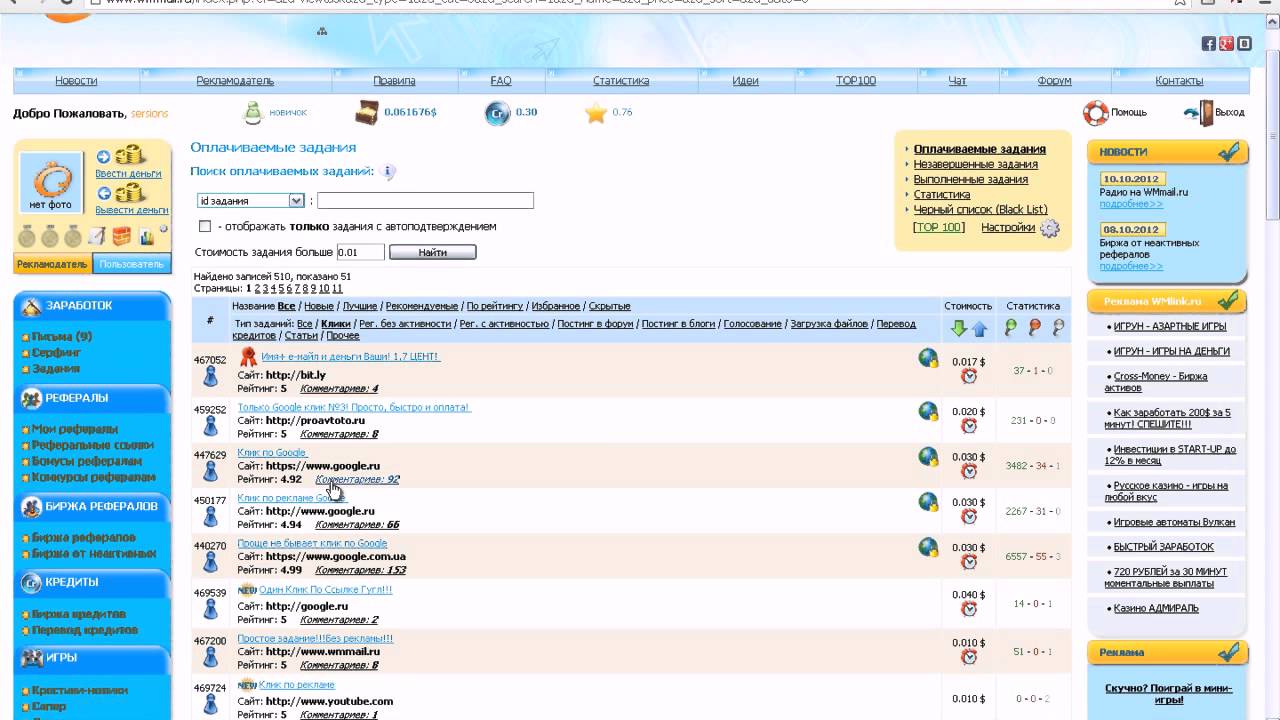This screenshot has height=720, width=1280.
Task: Click the bar chart icon in profile box
Action: coord(147,237)
